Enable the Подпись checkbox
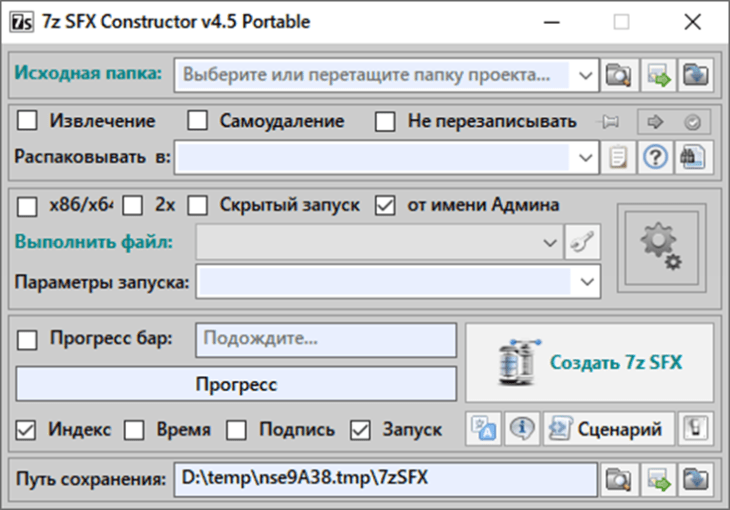The width and height of the screenshot is (730, 510). tap(237, 430)
